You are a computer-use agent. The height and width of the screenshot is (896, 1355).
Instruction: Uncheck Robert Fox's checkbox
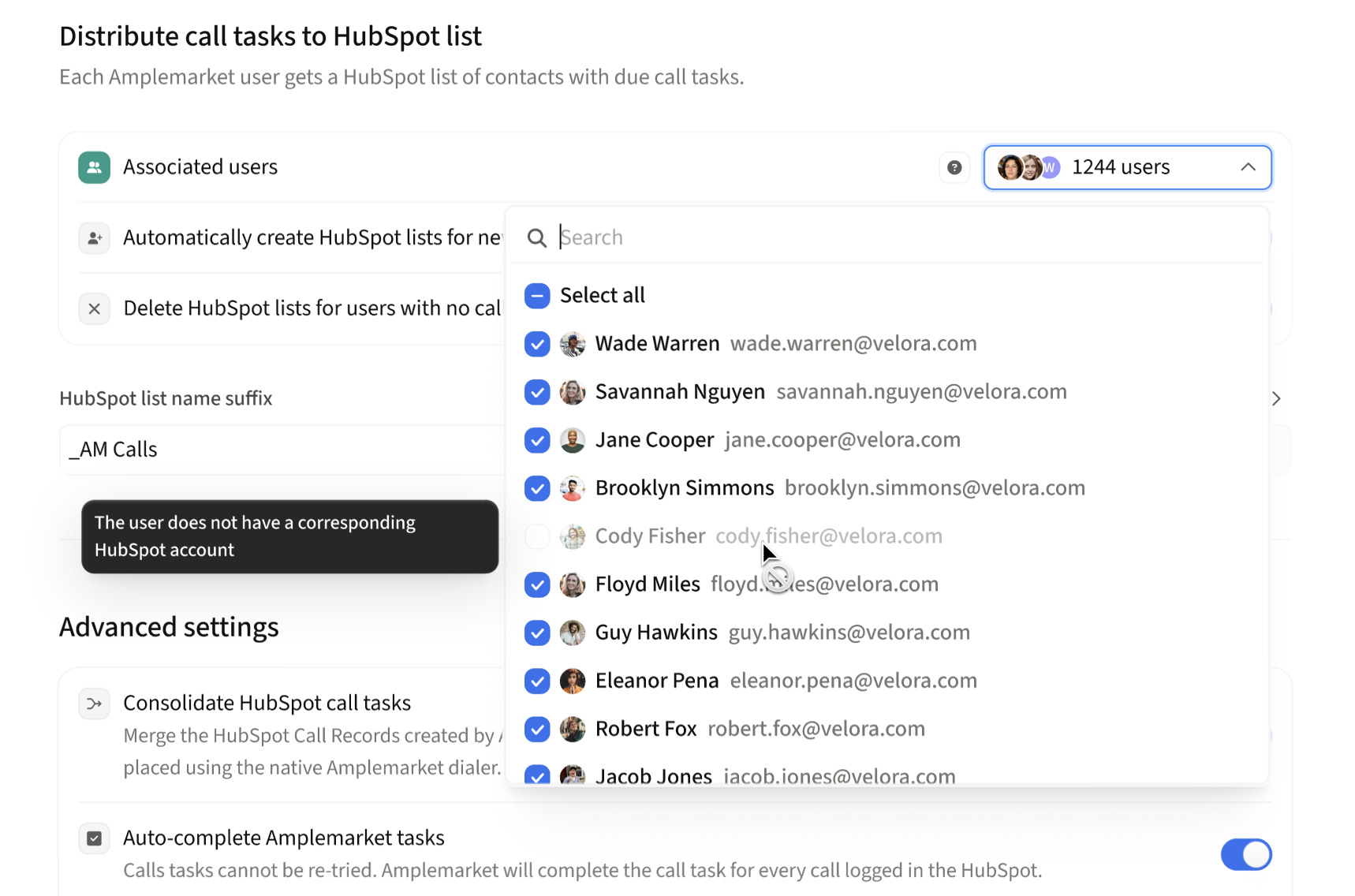[x=537, y=729]
